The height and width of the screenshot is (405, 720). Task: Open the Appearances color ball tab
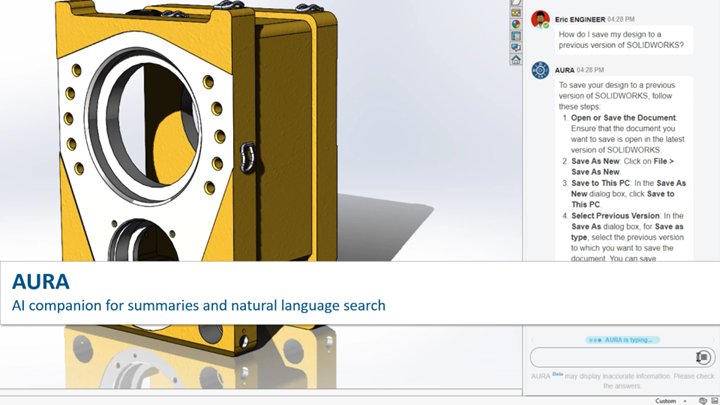[516, 24]
